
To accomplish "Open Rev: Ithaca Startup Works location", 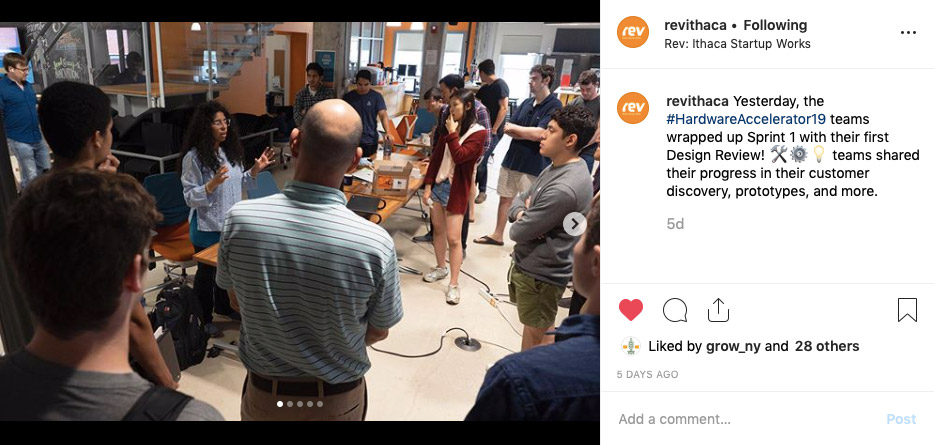I will [737, 43].
